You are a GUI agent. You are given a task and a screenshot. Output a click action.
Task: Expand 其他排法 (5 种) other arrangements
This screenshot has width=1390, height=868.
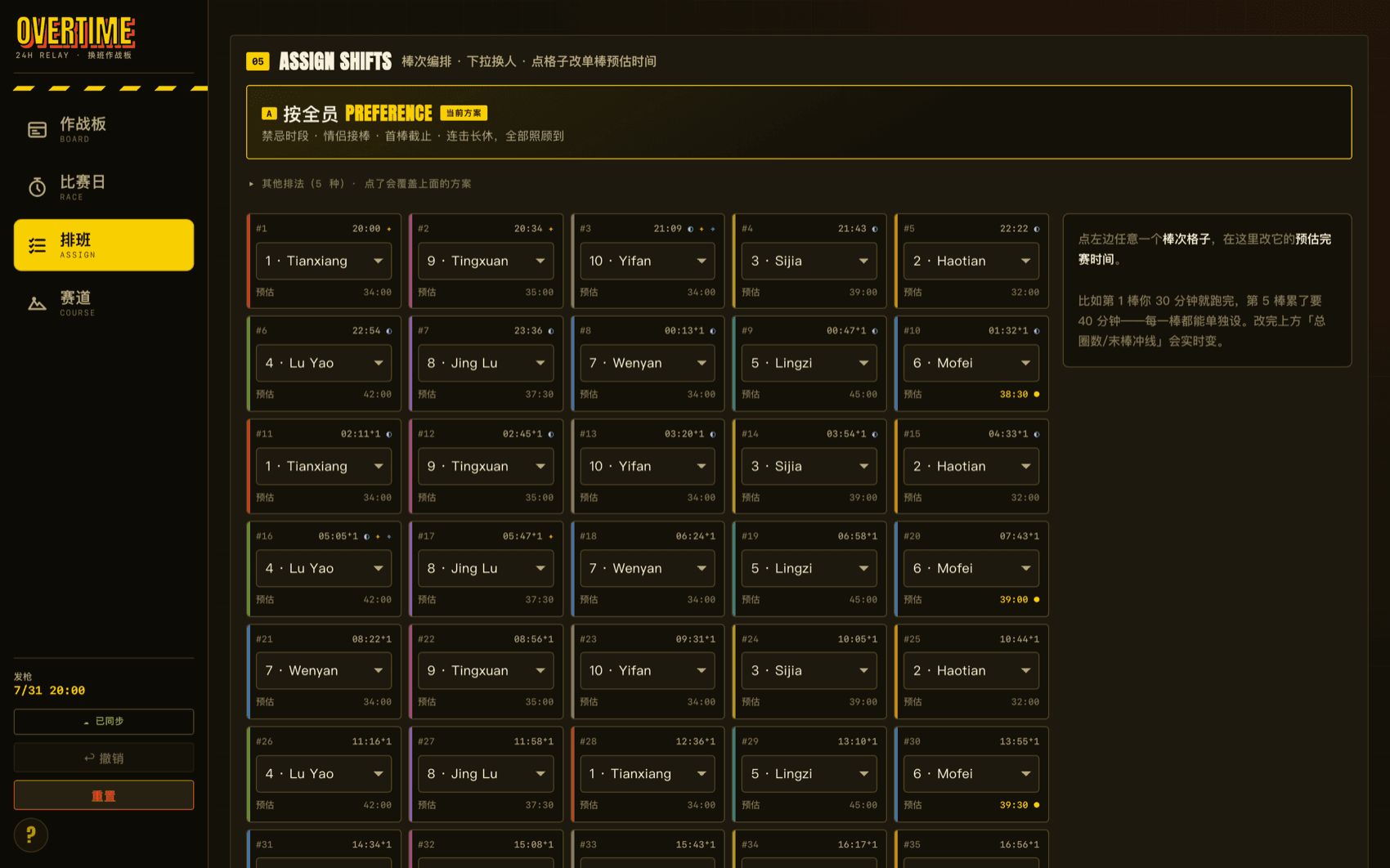[361, 184]
